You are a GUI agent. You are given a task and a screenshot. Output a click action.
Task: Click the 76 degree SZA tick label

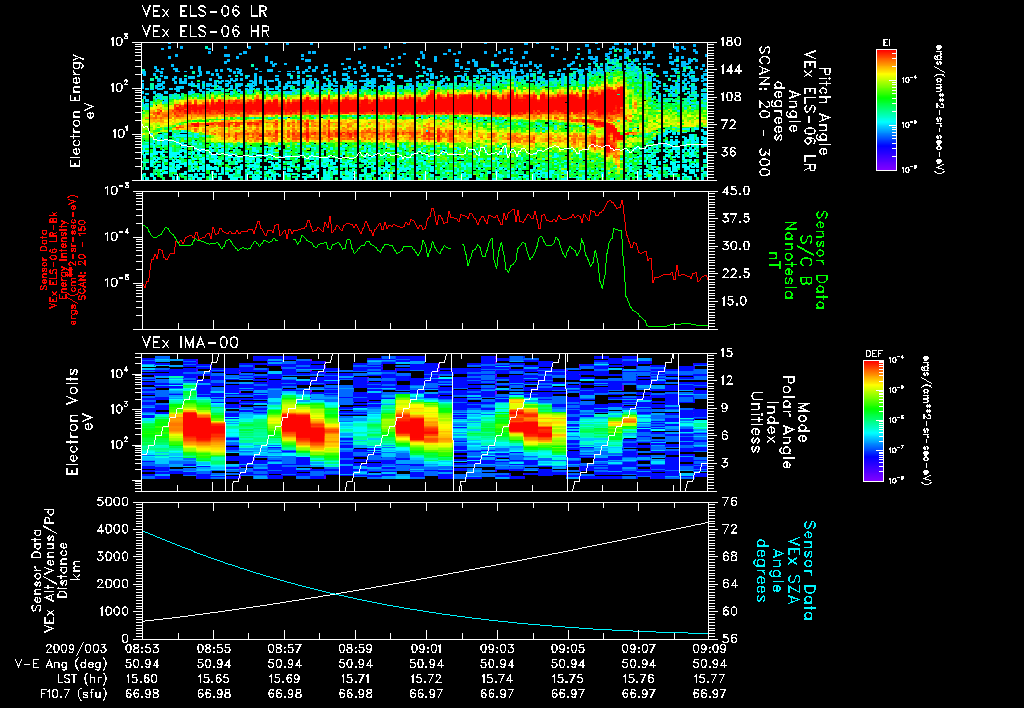pyautogui.click(x=729, y=502)
